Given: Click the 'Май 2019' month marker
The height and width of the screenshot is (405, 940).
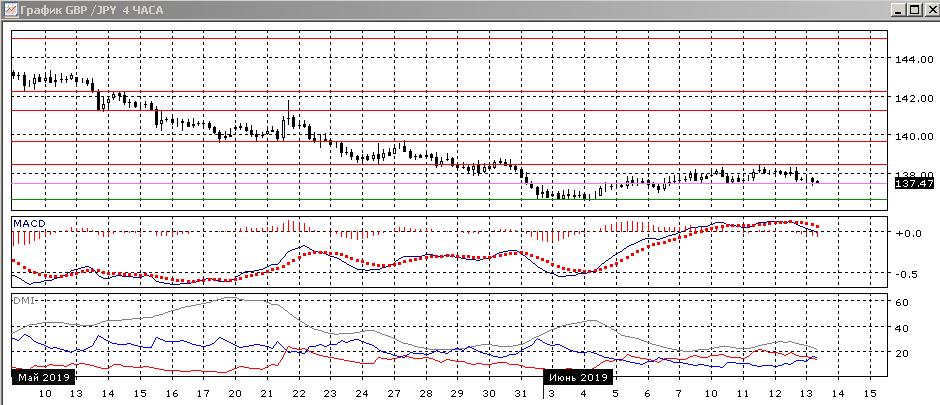Looking at the screenshot, I should [43, 377].
